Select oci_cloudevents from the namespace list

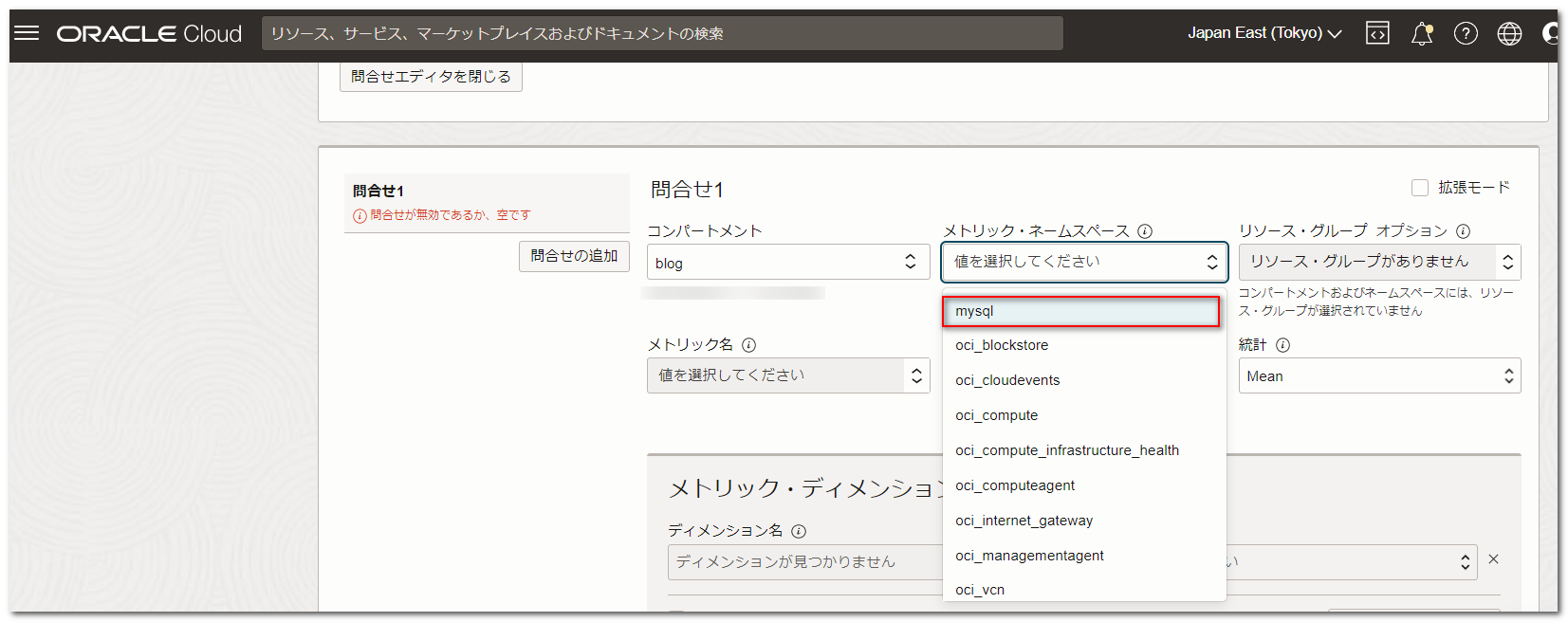point(1084,380)
